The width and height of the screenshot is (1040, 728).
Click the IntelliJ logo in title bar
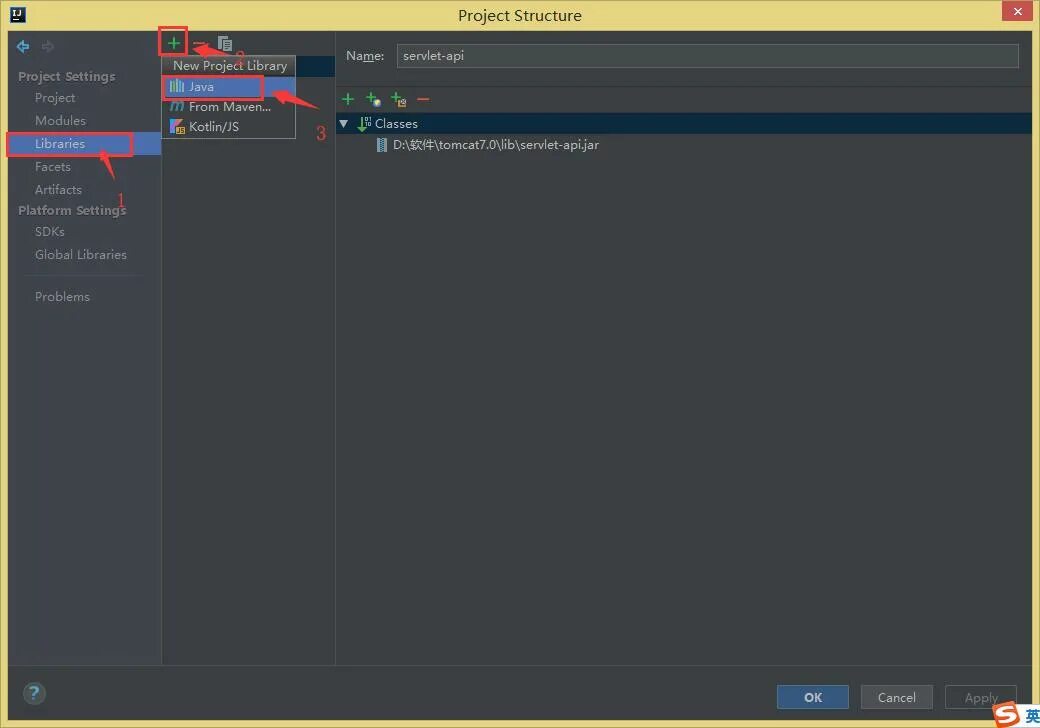[18, 14]
